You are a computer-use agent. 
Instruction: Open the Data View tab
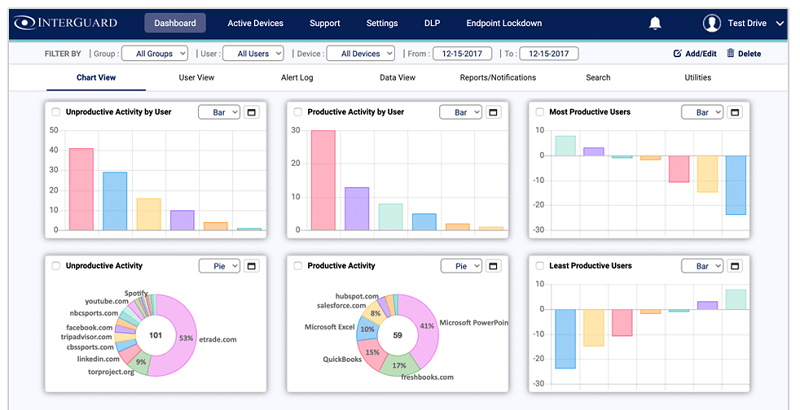pos(397,78)
